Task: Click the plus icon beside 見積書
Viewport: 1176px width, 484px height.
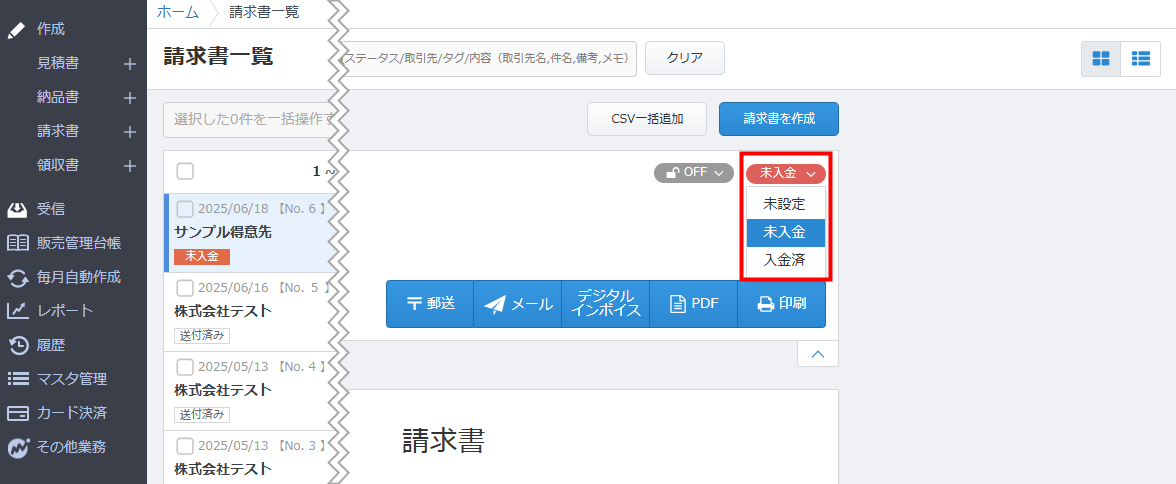Action: click(129, 64)
